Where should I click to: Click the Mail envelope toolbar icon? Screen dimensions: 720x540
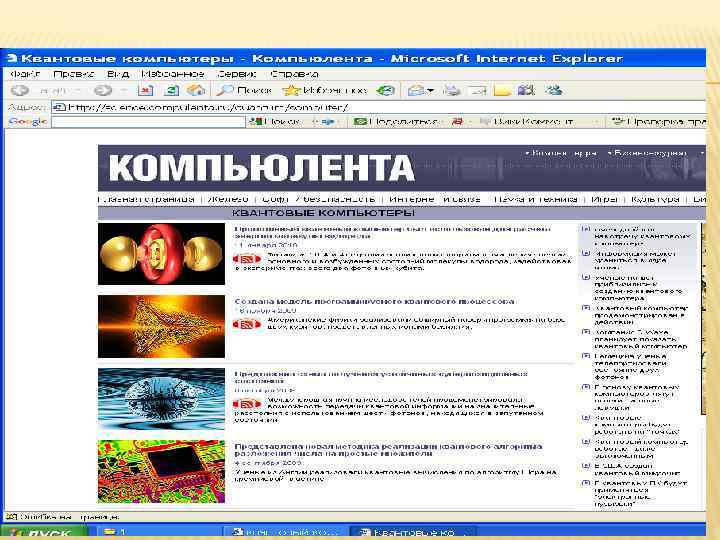416,90
